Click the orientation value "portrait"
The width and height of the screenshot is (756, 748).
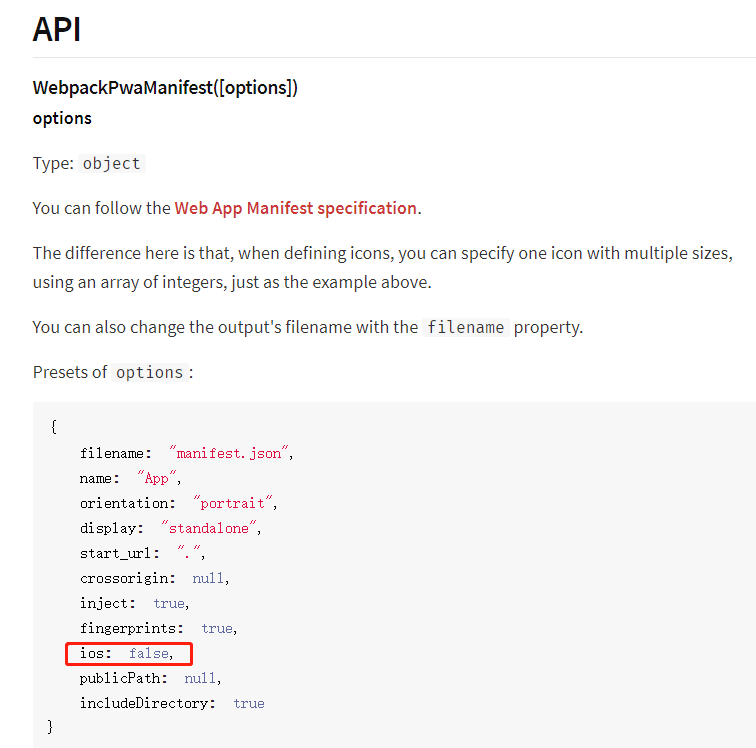click(232, 503)
